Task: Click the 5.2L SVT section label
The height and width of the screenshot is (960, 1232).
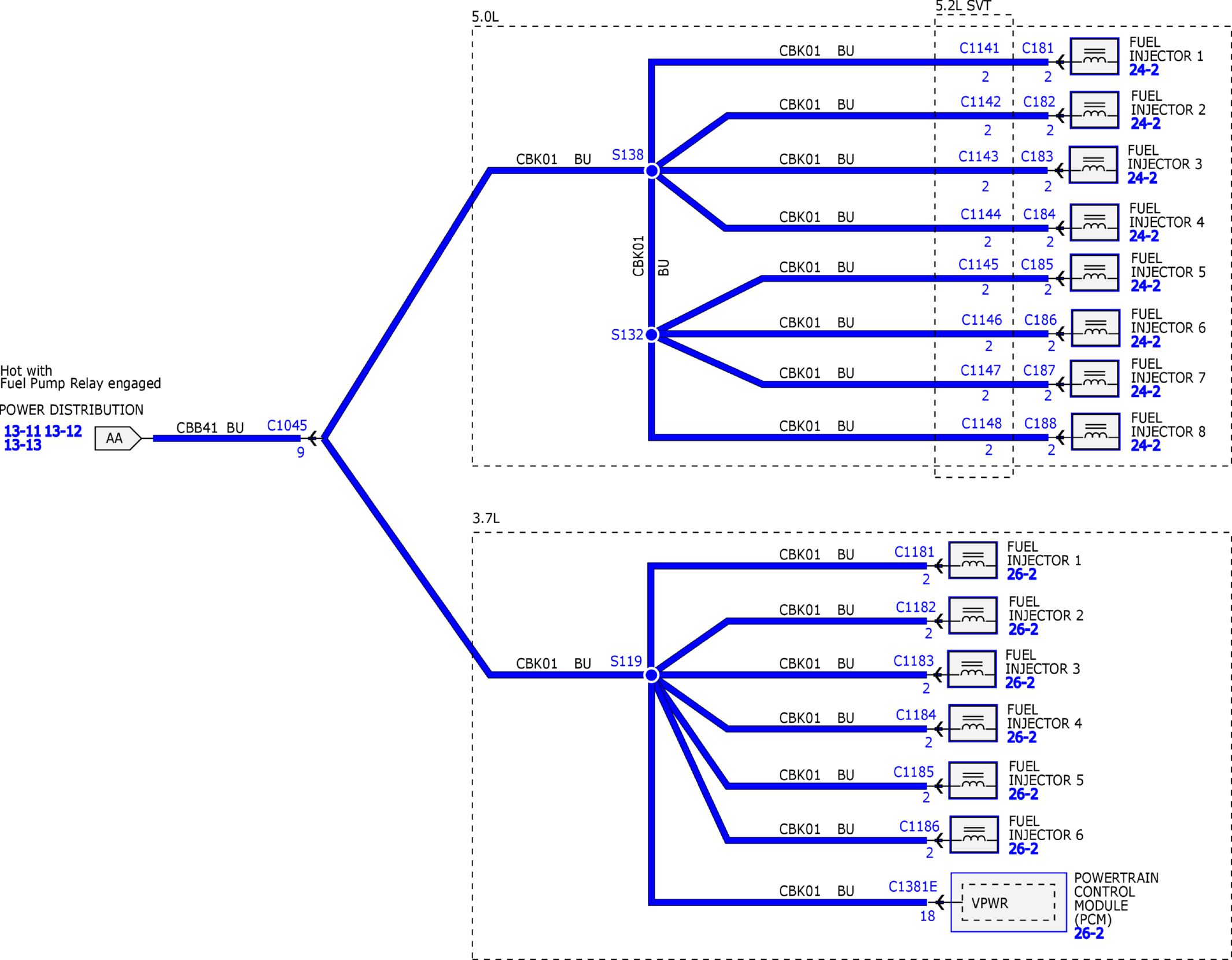Action: pyautogui.click(x=964, y=6)
